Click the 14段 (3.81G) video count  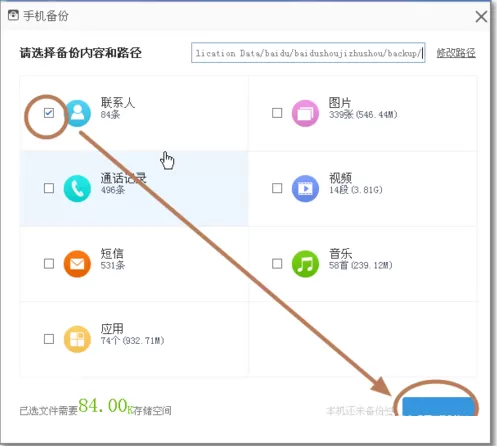356,190
